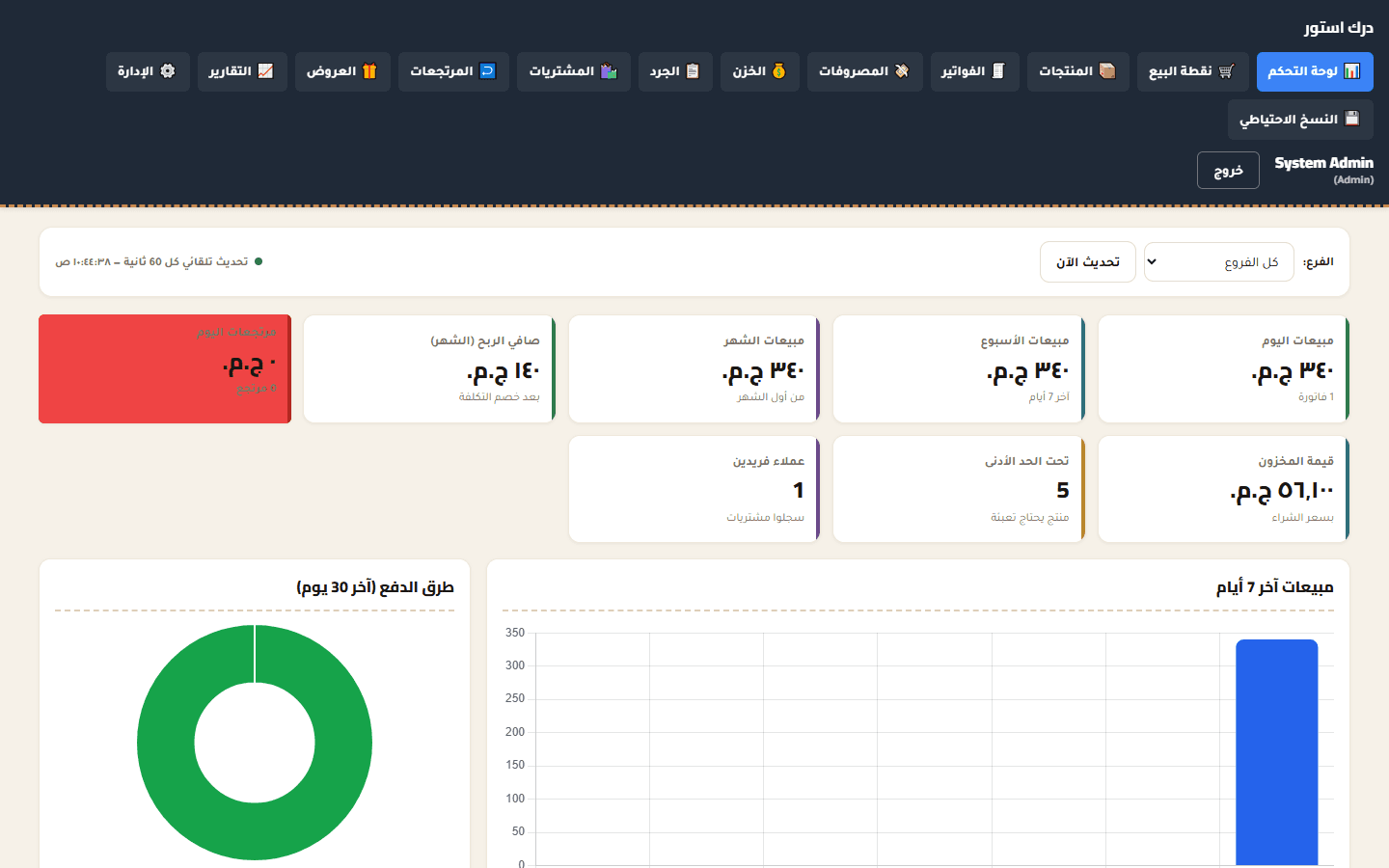Click the green auto-refresh status dot
This screenshot has width=1389, height=868.
point(259,261)
